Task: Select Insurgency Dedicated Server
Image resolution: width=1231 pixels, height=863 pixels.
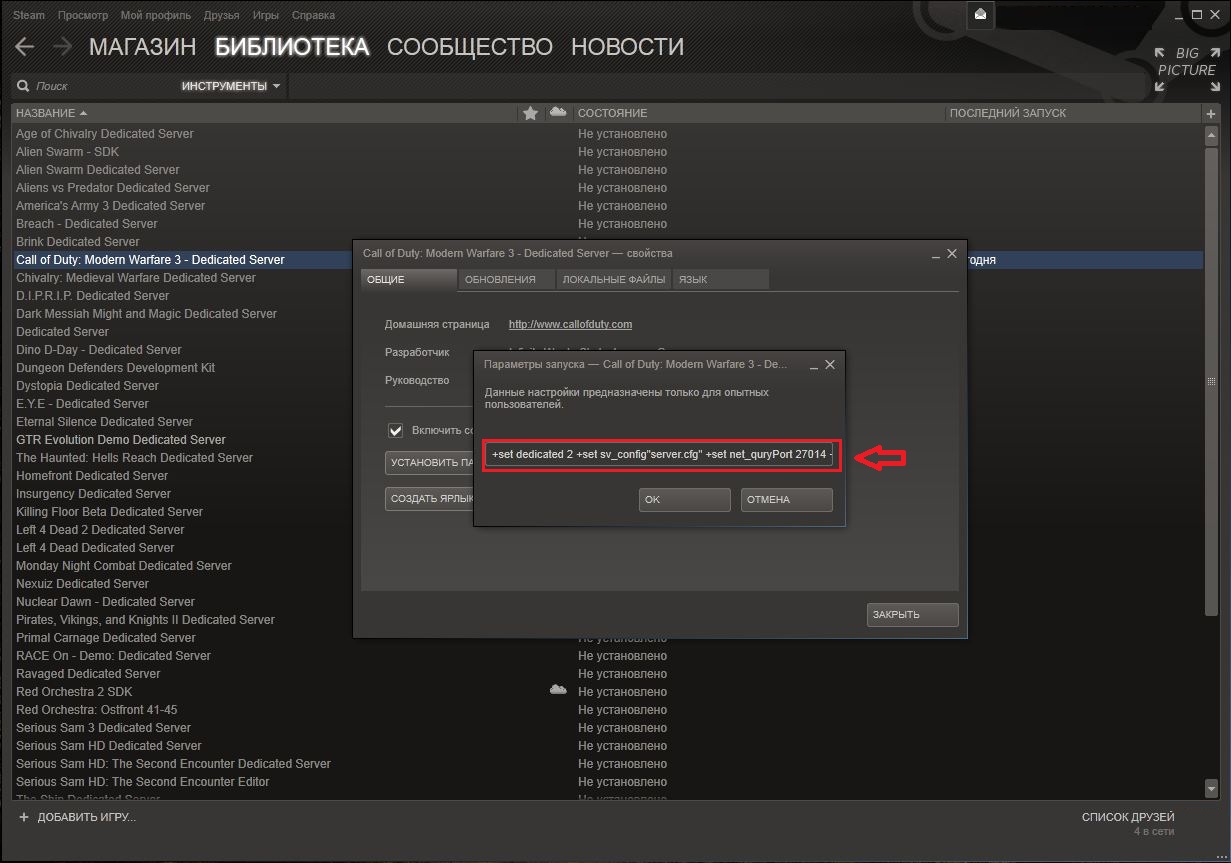Action: click(93, 494)
